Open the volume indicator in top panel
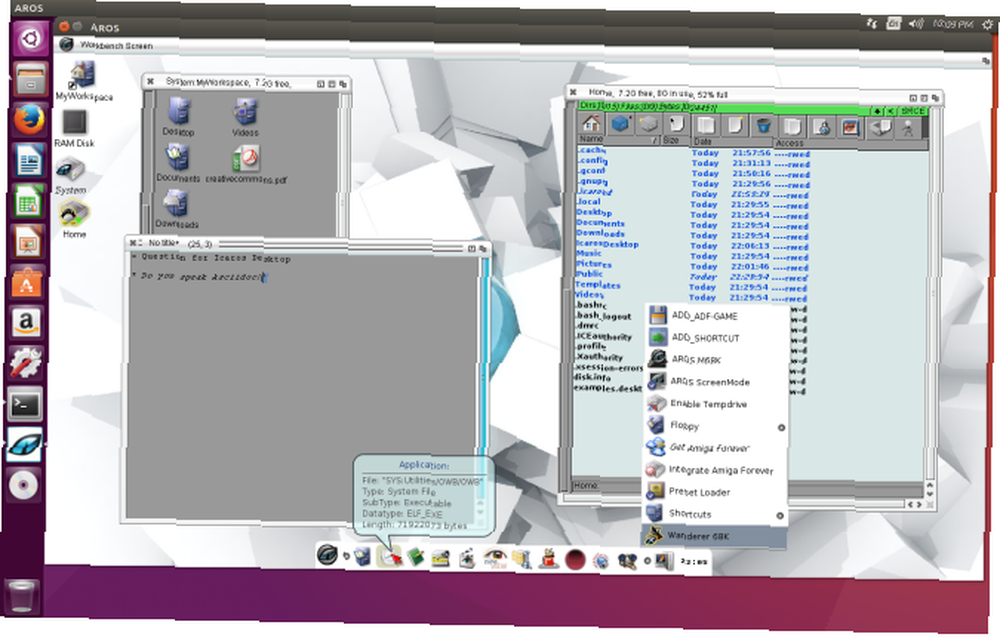This screenshot has width=1000, height=637. 916,24
